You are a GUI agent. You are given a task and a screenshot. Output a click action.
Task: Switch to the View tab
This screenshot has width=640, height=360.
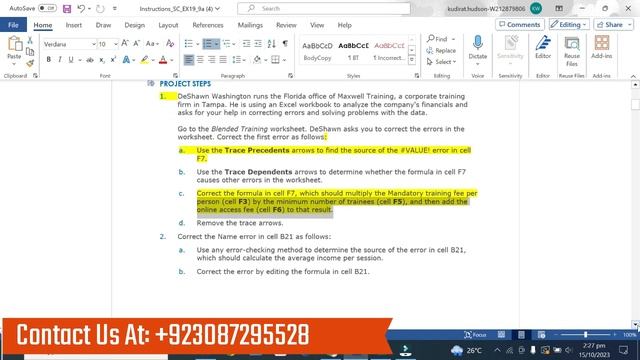pos(317,25)
